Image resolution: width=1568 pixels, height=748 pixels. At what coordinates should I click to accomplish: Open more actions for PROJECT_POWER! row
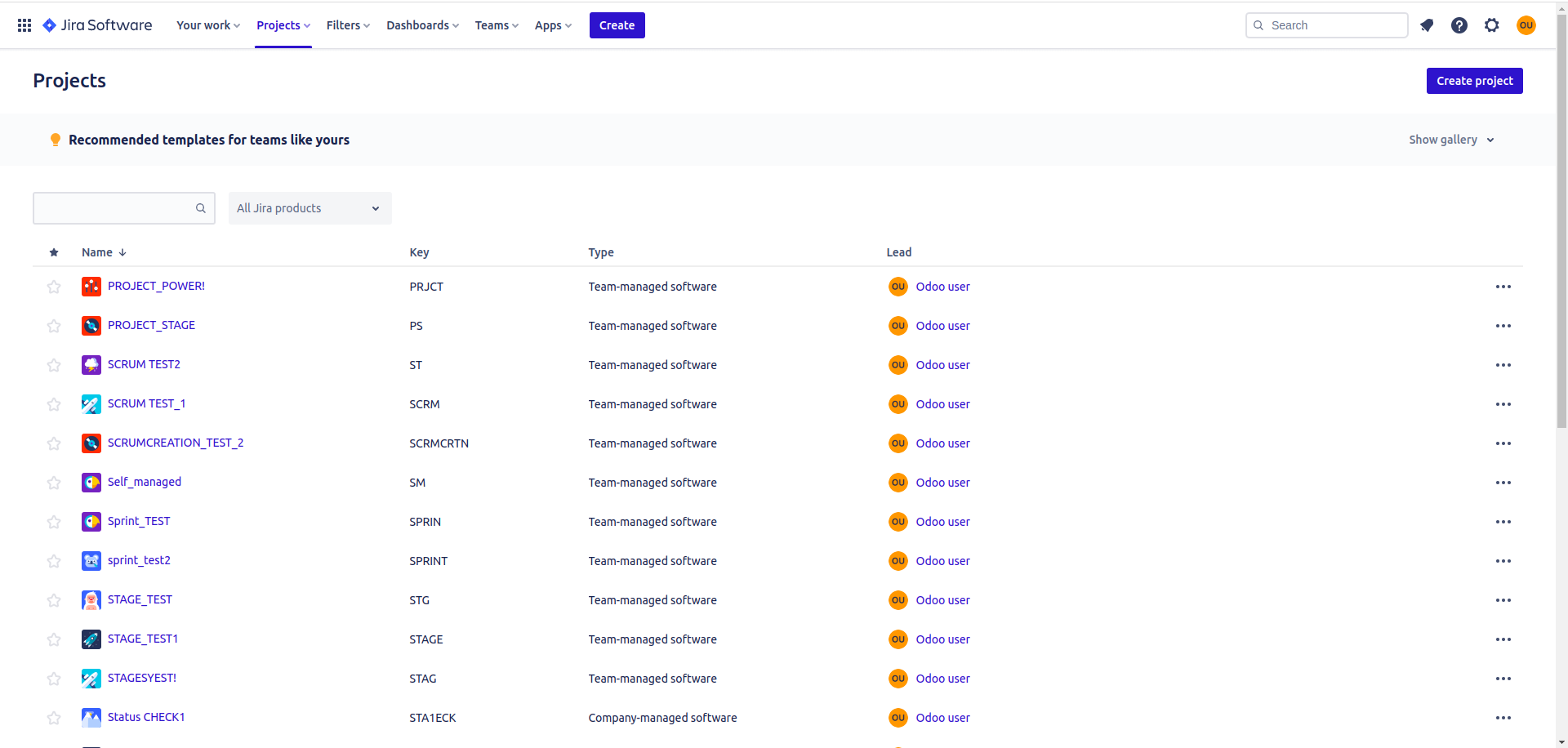click(1503, 287)
